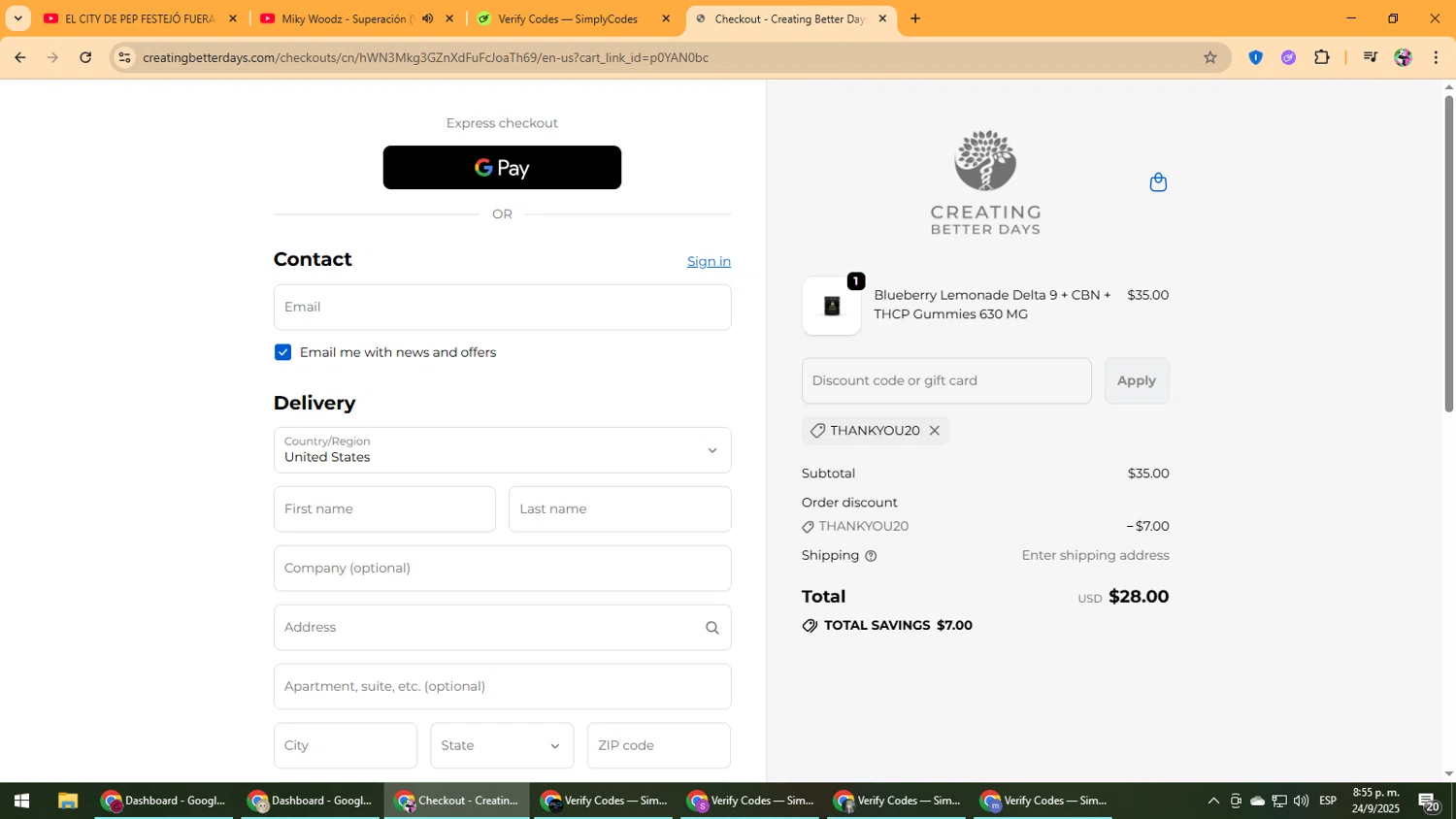The width and height of the screenshot is (1456, 819).
Task: Open the OneDrive cloud tray icon
Action: pos(1257,801)
